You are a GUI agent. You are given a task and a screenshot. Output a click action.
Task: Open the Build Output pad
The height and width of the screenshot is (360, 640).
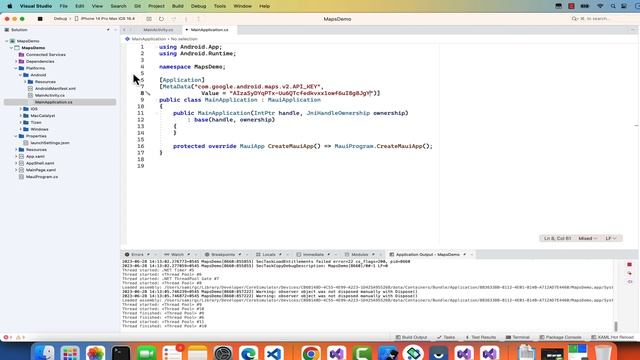tap(411, 338)
